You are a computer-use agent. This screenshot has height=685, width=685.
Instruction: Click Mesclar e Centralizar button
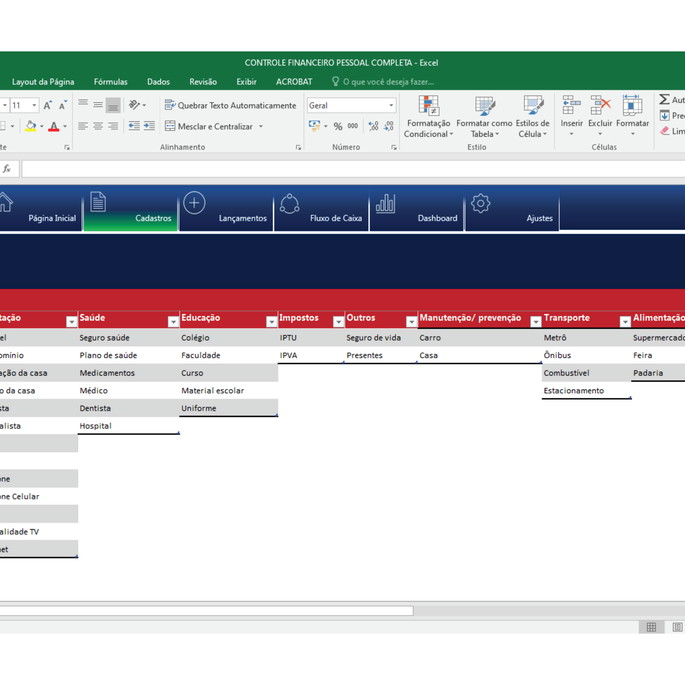click(x=209, y=126)
